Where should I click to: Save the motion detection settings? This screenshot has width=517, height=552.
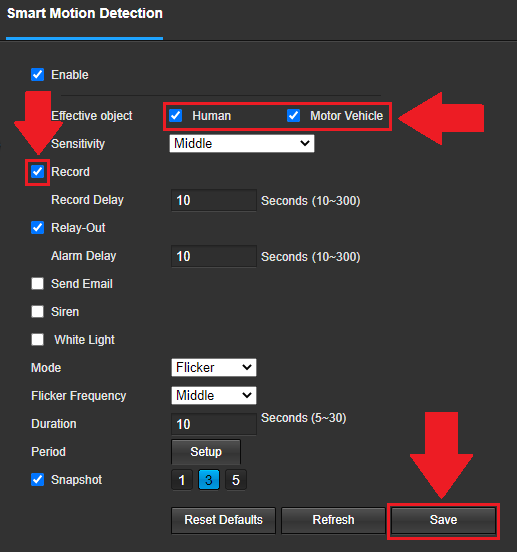click(x=443, y=520)
